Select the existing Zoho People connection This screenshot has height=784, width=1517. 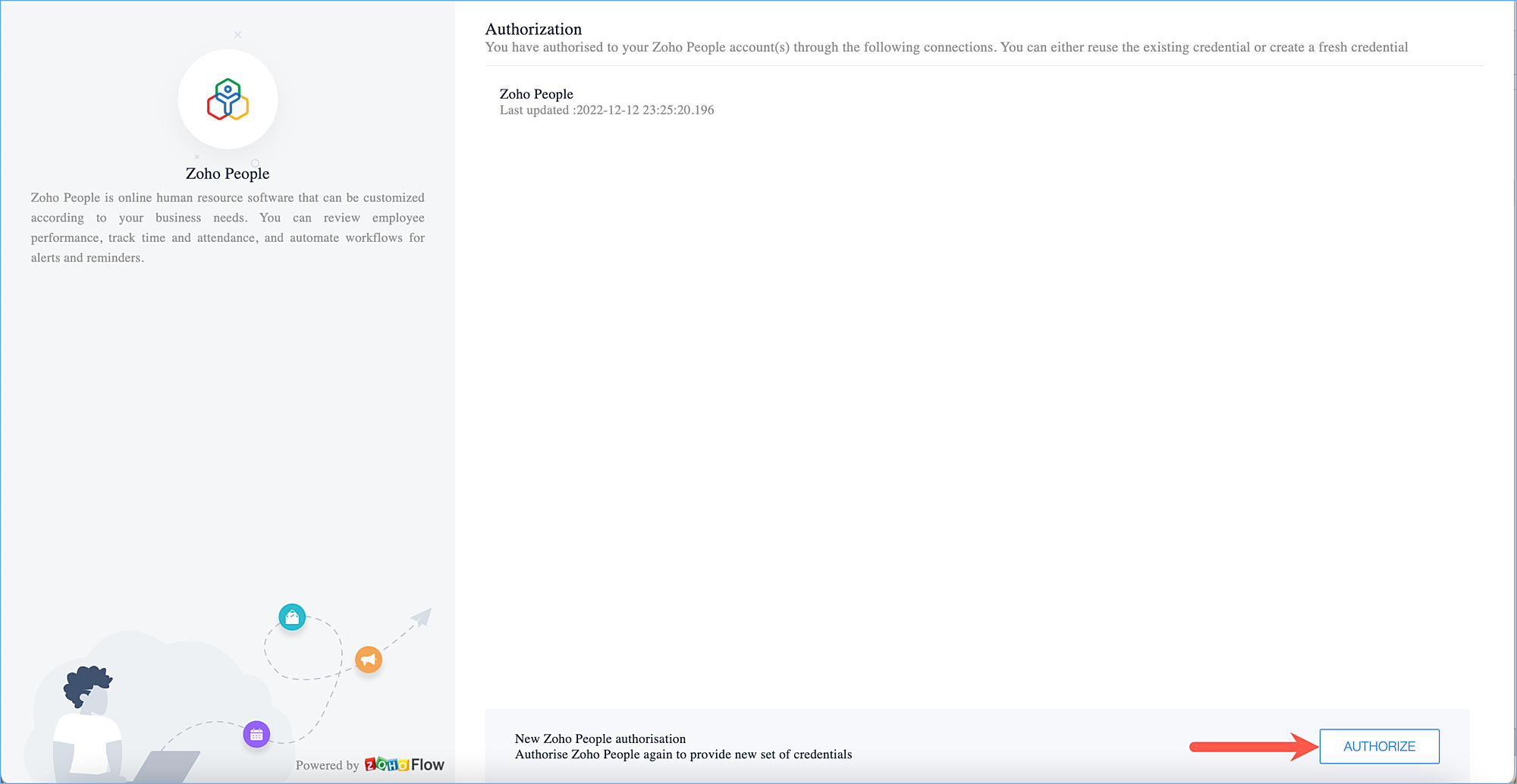[607, 102]
